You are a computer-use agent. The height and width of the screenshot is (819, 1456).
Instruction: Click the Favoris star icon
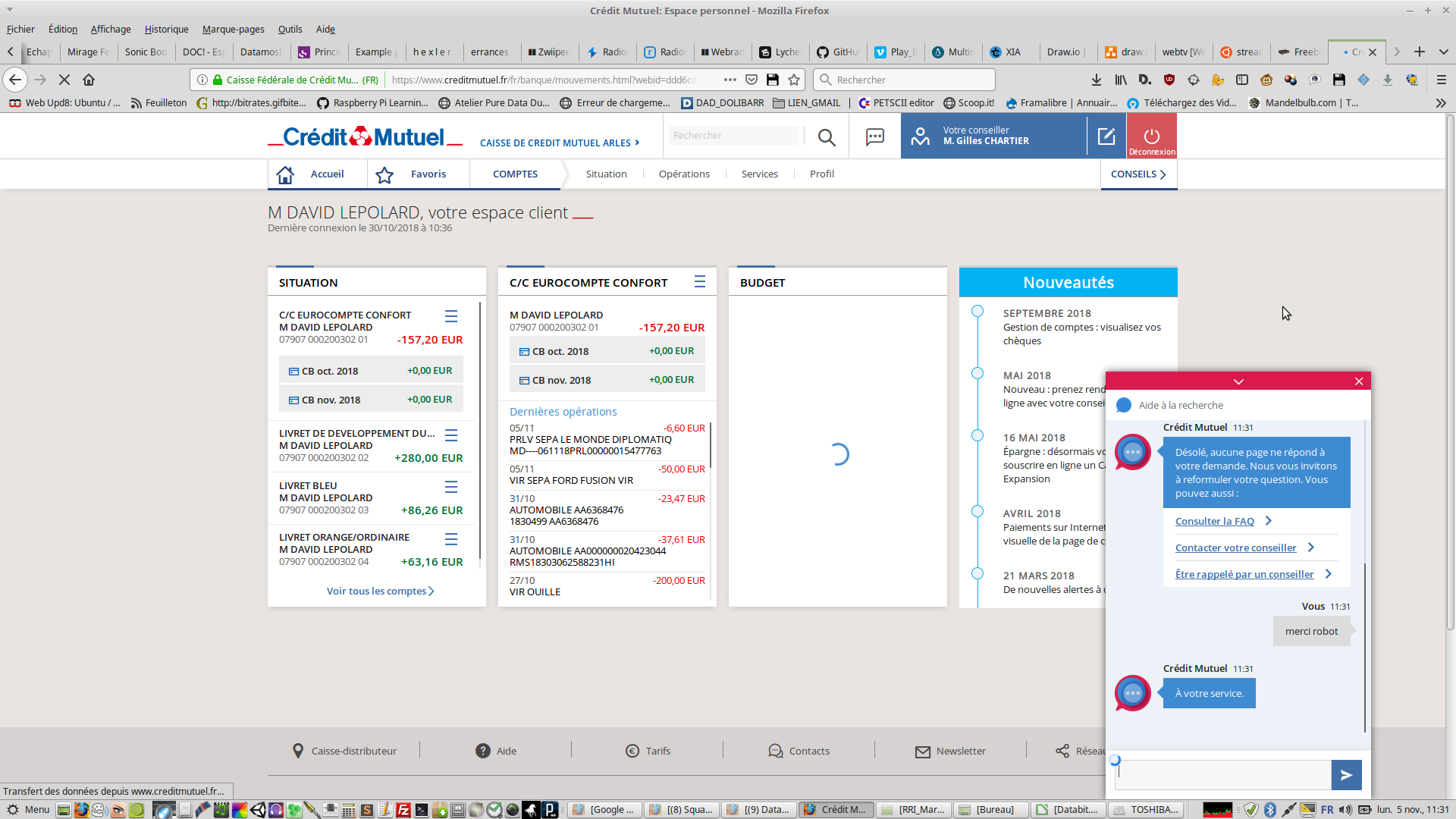coord(384,174)
